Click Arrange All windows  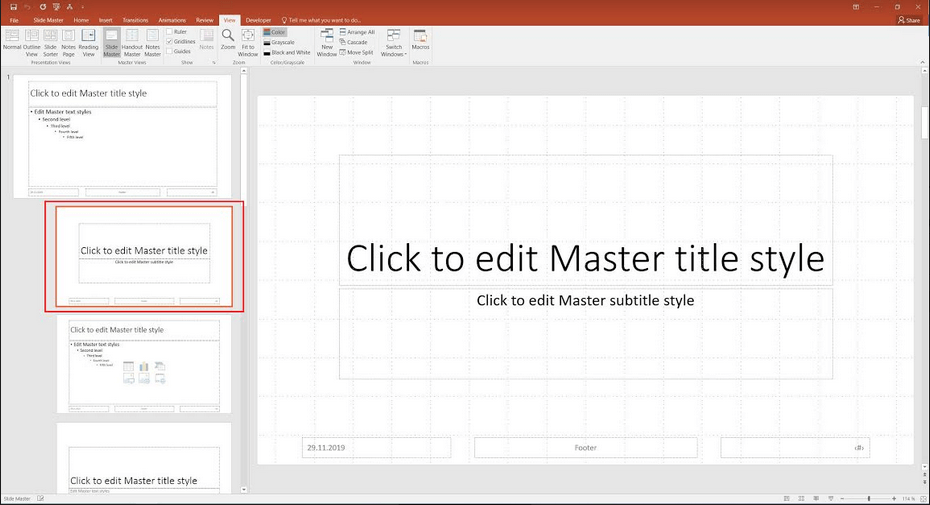click(x=357, y=32)
